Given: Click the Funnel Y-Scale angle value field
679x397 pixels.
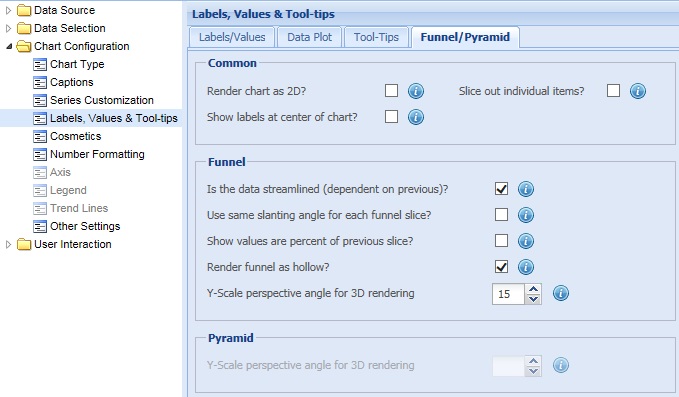Looking at the screenshot, I should coord(508,294).
